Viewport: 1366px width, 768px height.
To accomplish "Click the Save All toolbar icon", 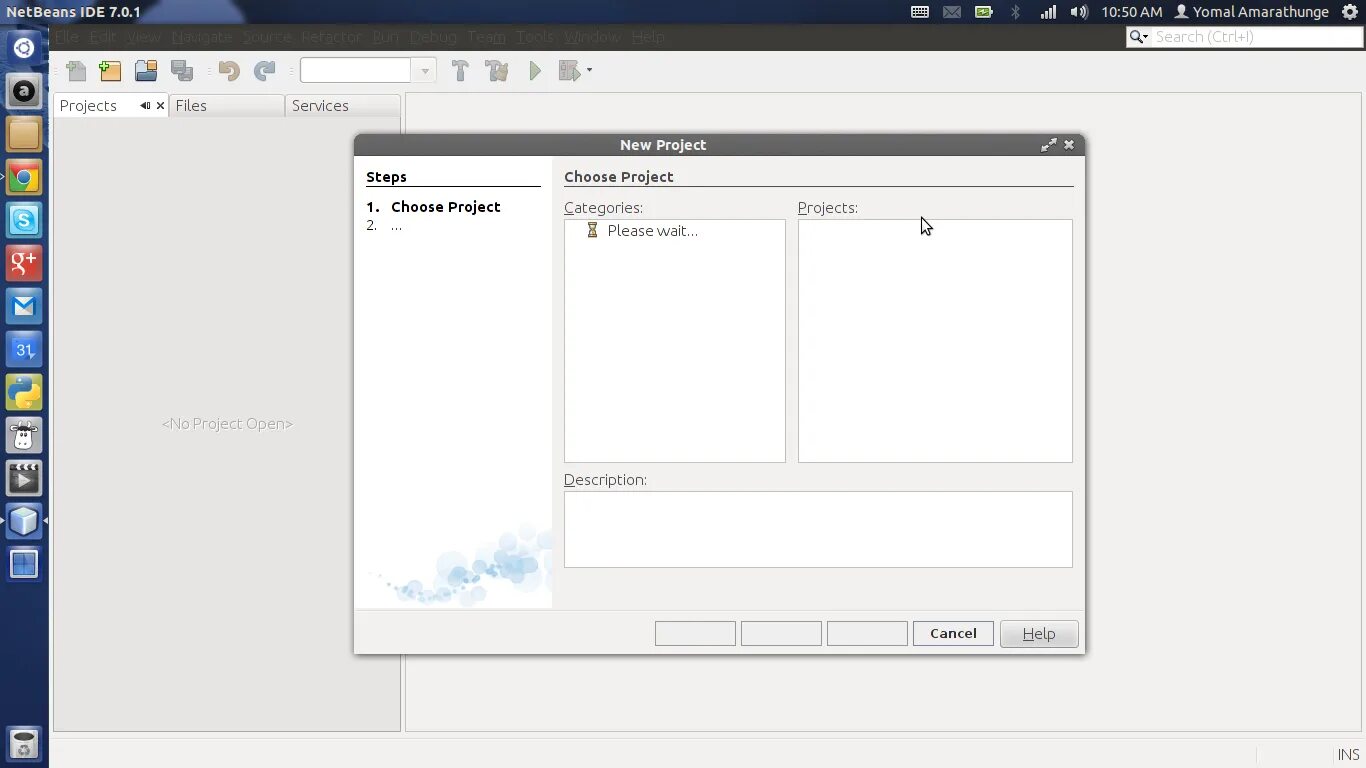I will point(182,71).
